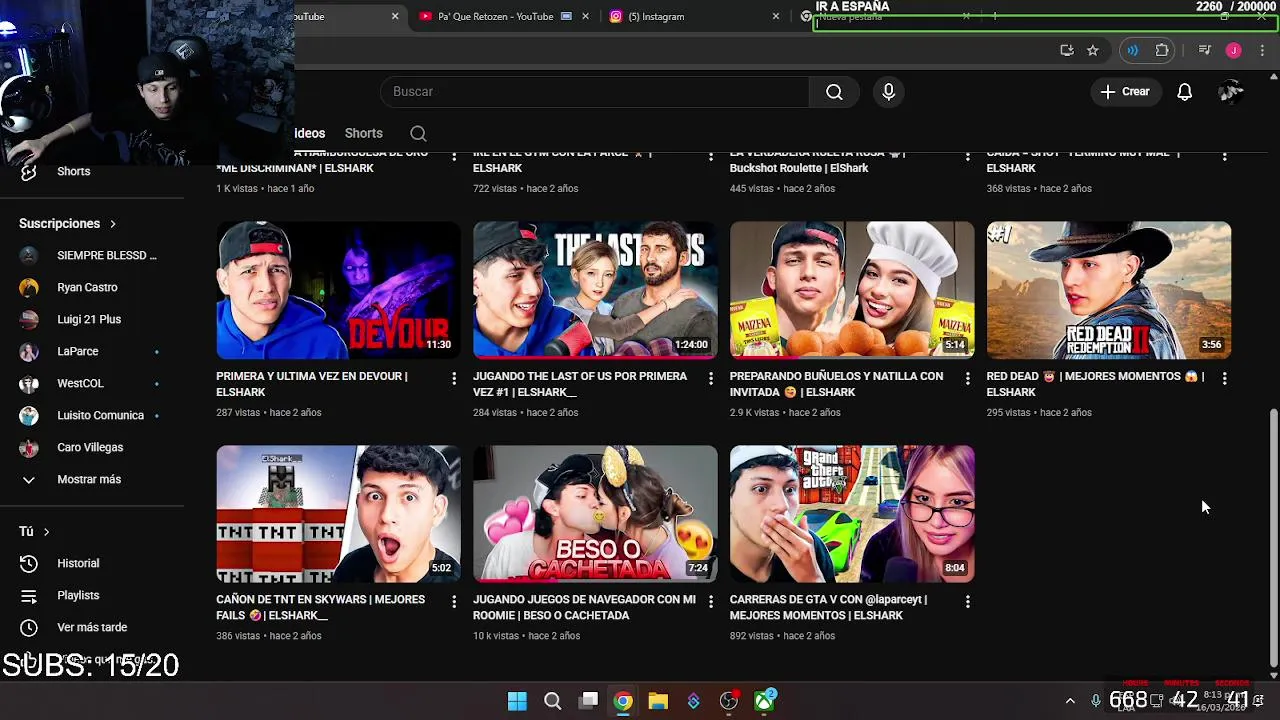Viewport: 1280px width, 720px height.
Task: Open options menu for Cañon de TNT Skywars video
Action: tap(454, 601)
